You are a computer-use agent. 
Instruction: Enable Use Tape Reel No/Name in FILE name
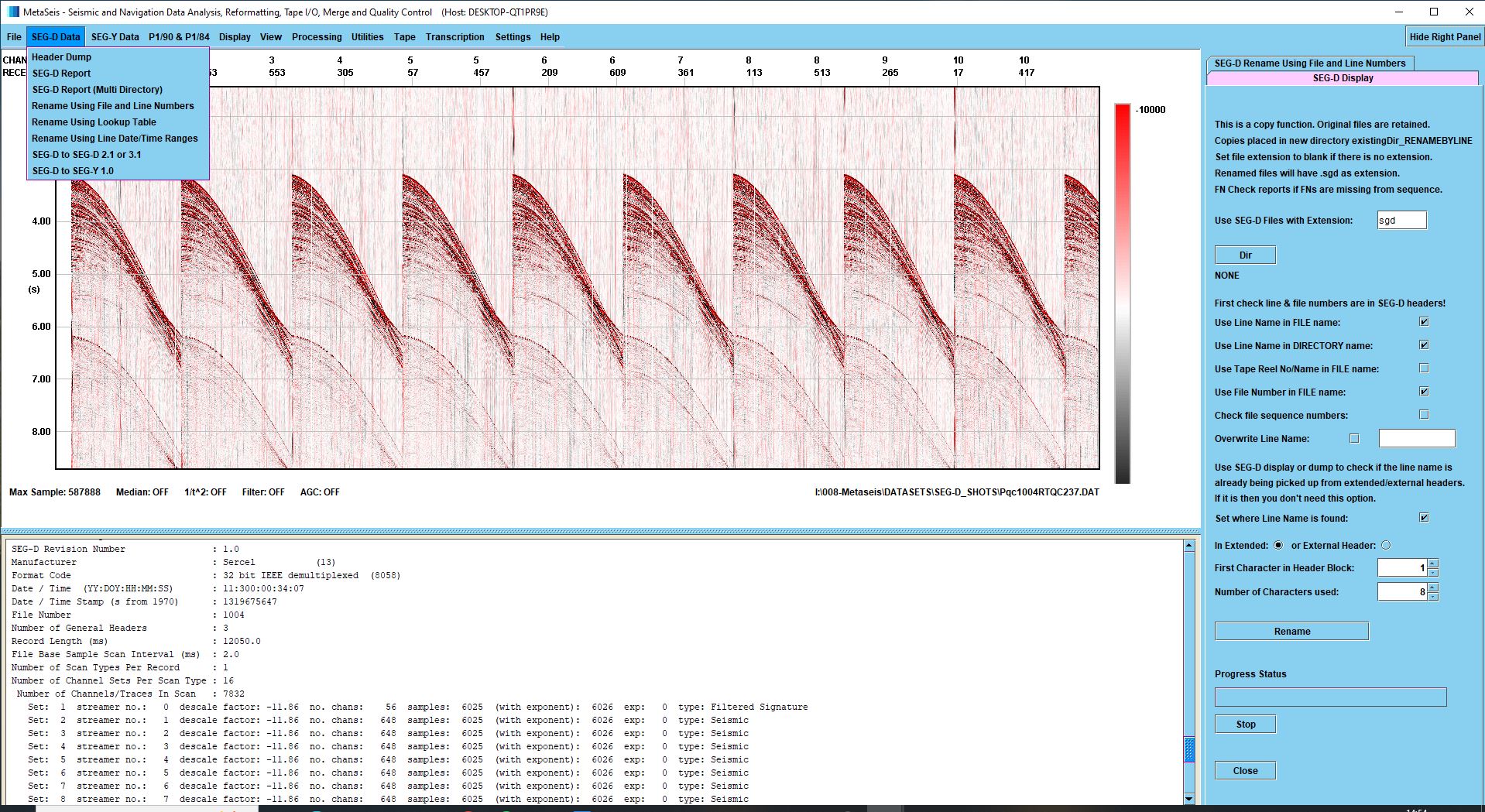pyautogui.click(x=1423, y=368)
